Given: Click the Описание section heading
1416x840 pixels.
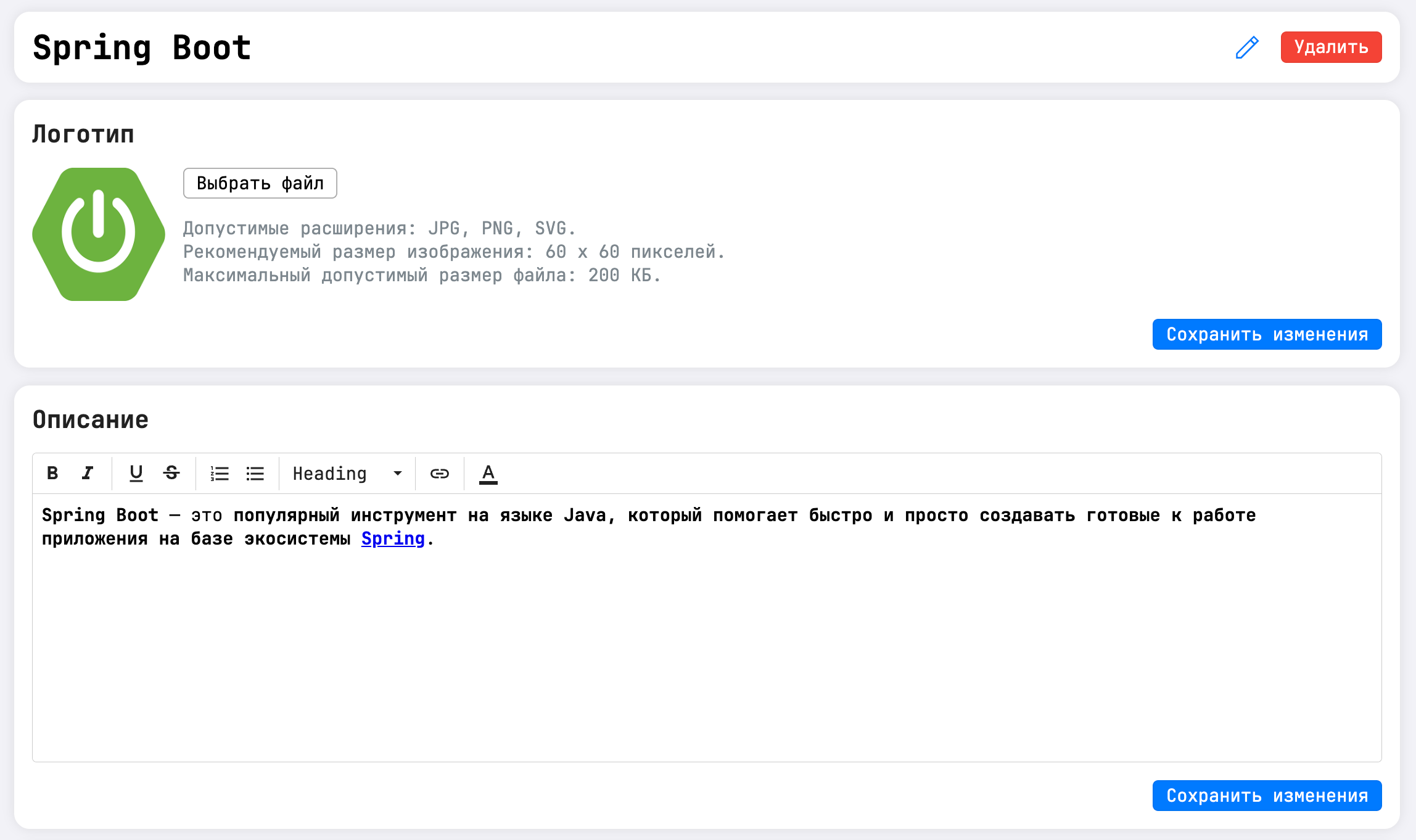Looking at the screenshot, I should (91, 419).
